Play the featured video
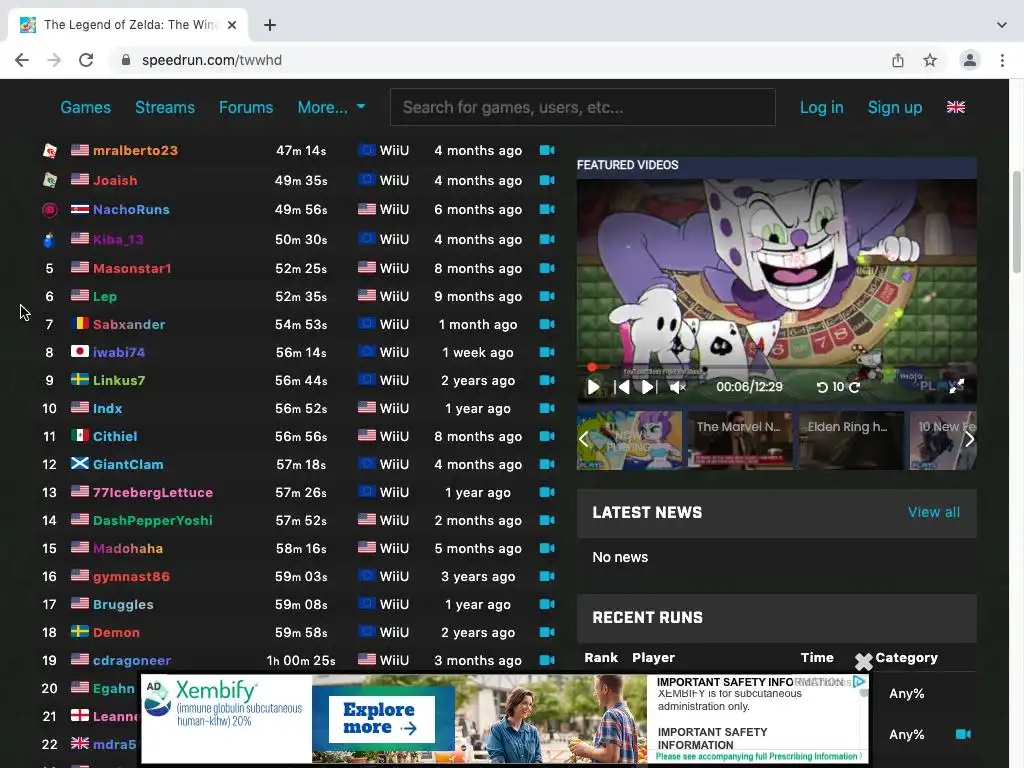1024x768 pixels. [x=593, y=387]
